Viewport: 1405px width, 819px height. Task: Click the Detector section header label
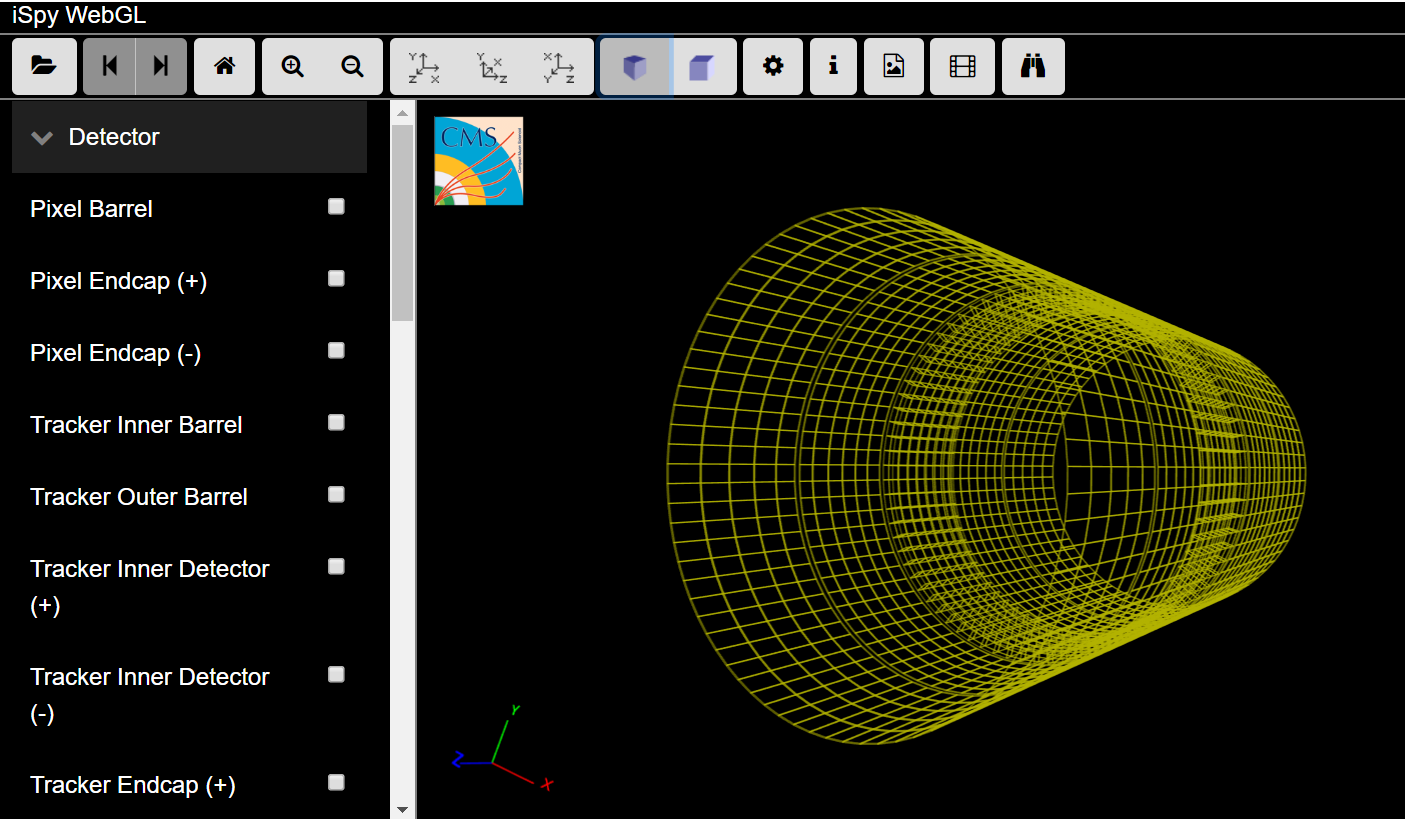click(114, 137)
